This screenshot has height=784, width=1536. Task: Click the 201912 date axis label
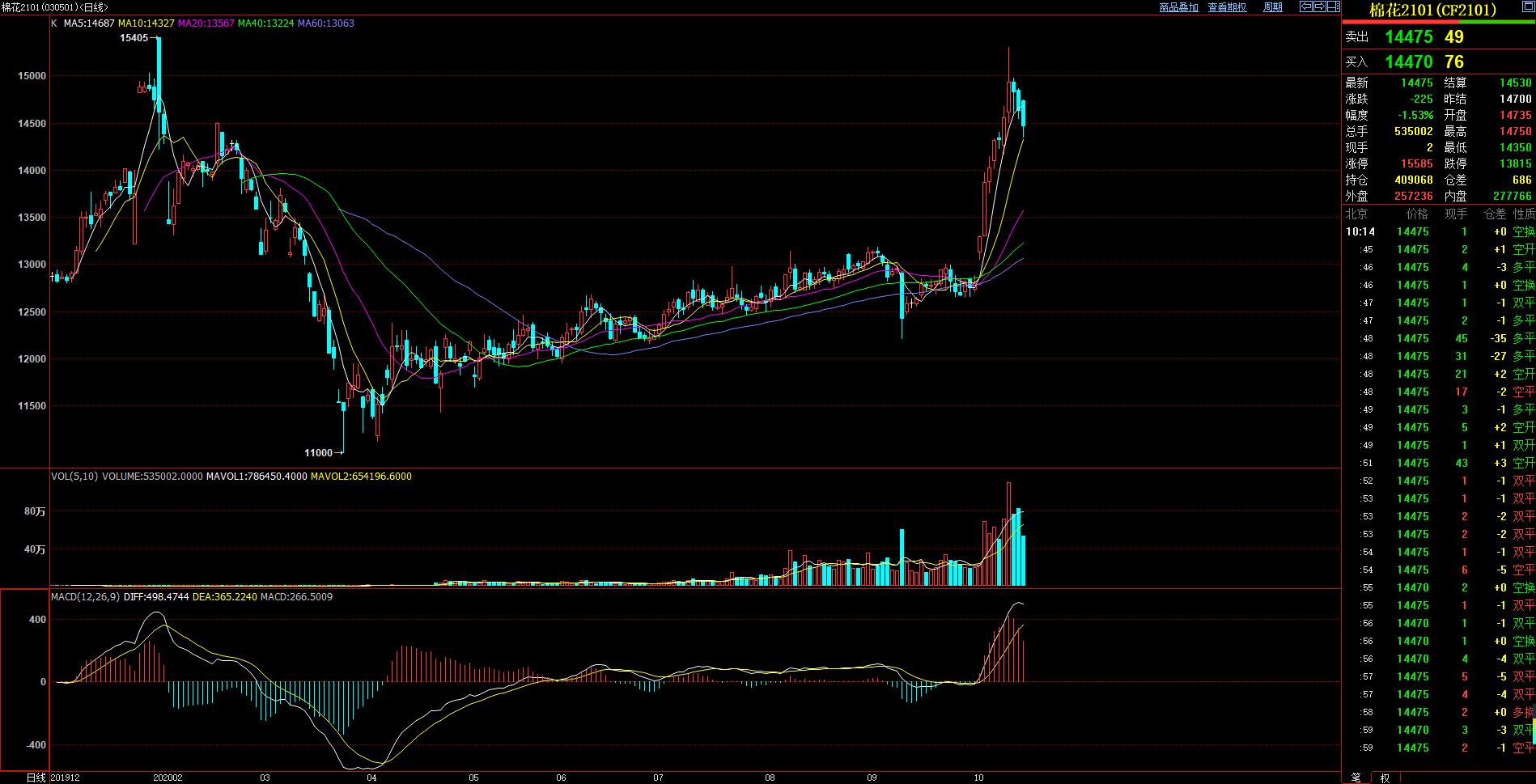tap(64, 778)
